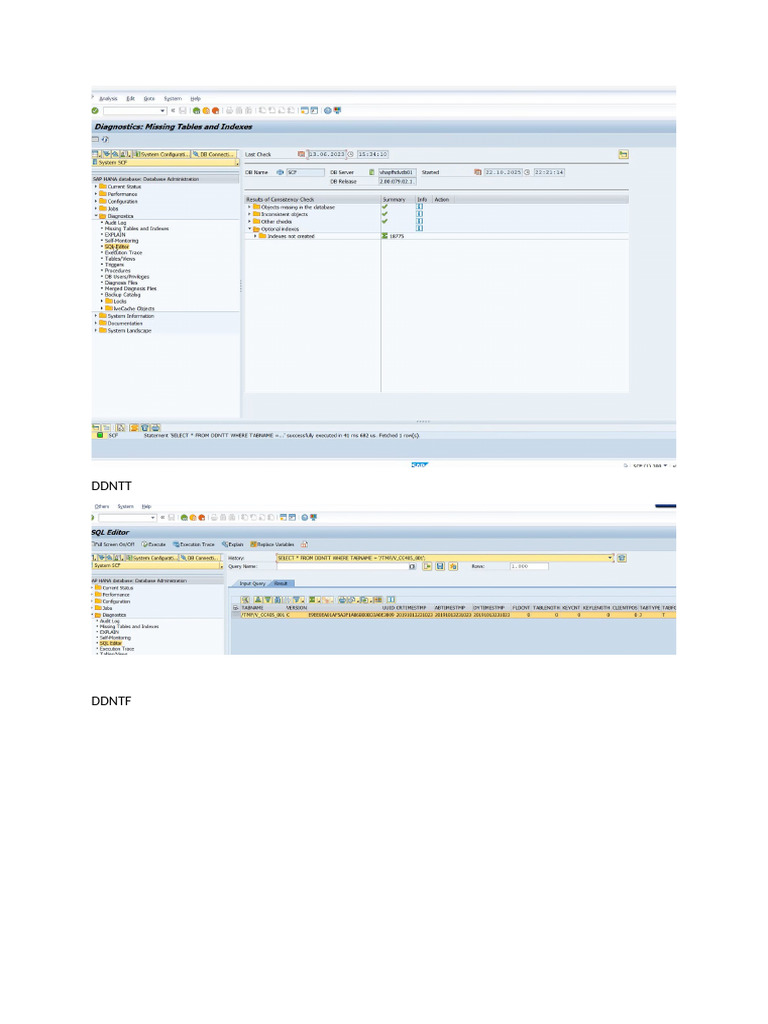Open the Goto menu in Diagnostics window
The height and width of the screenshot is (1024, 768).
[150, 99]
